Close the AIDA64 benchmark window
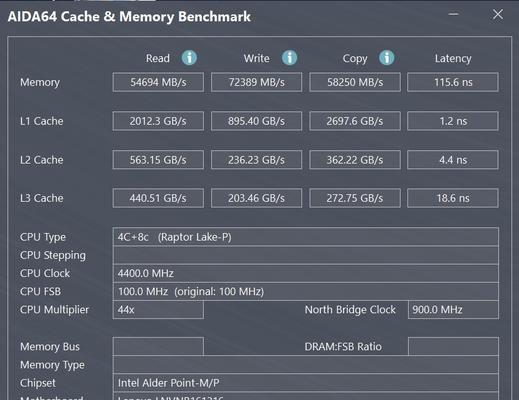Image resolution: width=519 pixels, height=400 pixels. point(498,14)
